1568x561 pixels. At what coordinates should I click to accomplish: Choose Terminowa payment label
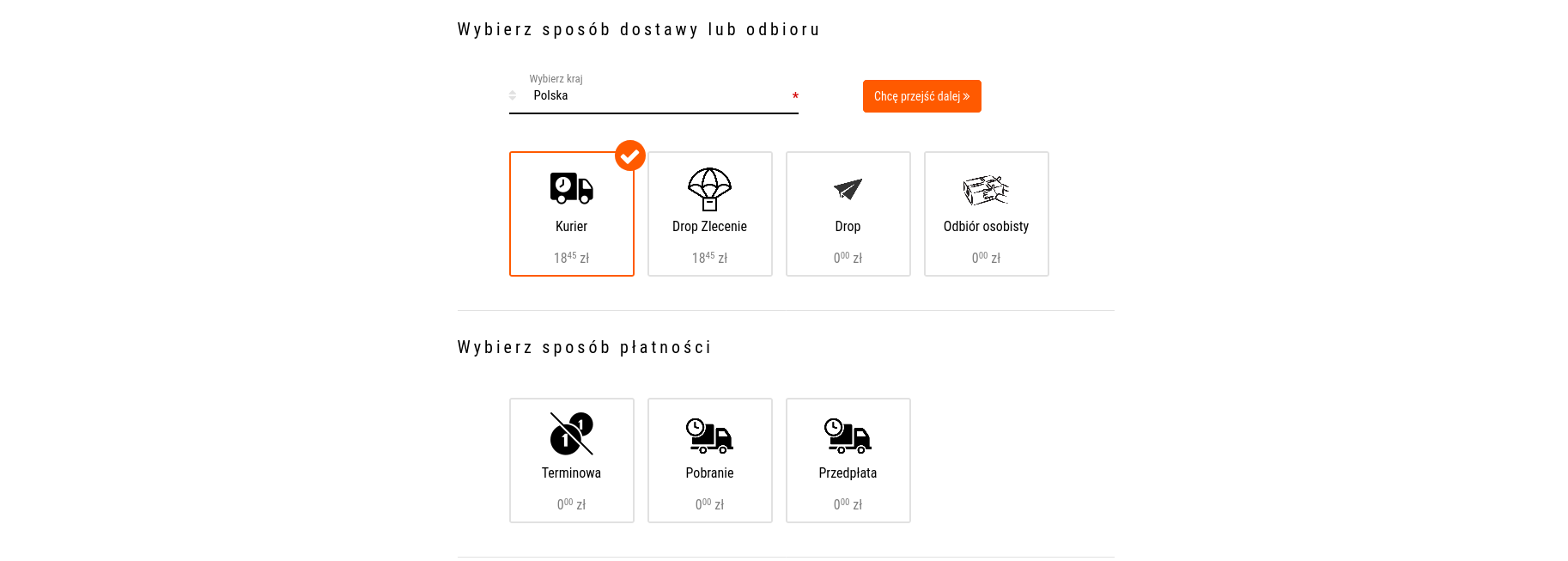(x=571, y=473)
